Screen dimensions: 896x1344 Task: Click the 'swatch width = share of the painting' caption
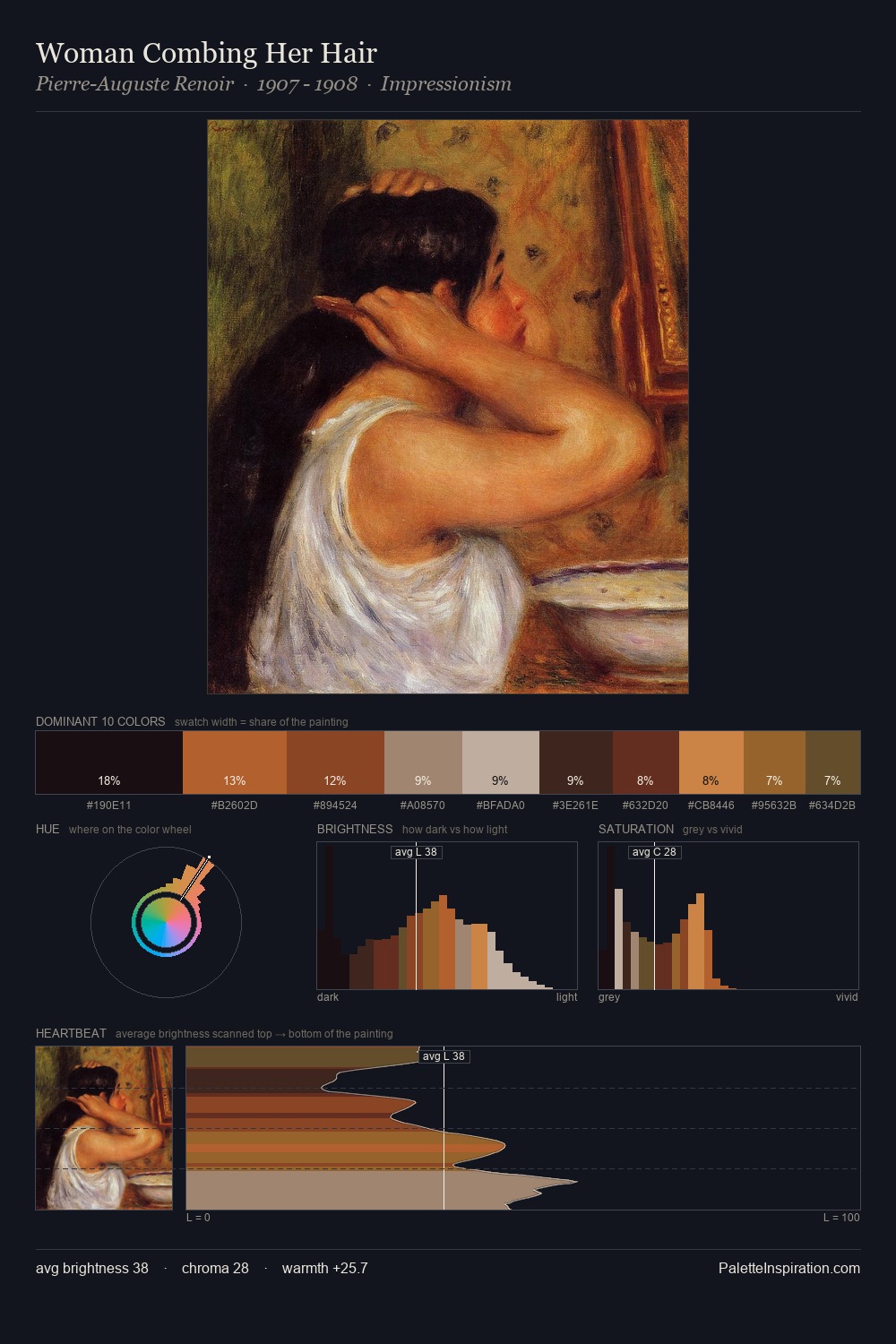pyautogui.click(x=262, y=722)
